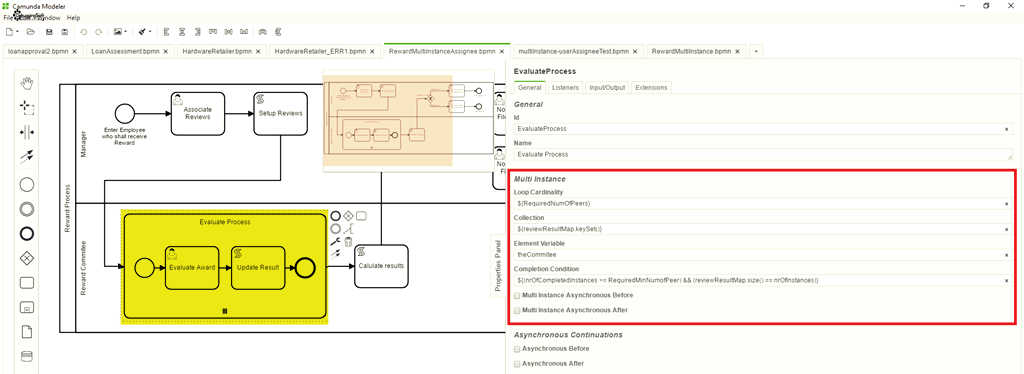Clear the Loop Cardinality field value
Image resolution: width=1024 pixels, height=374 pixels.
point(1006,204)
